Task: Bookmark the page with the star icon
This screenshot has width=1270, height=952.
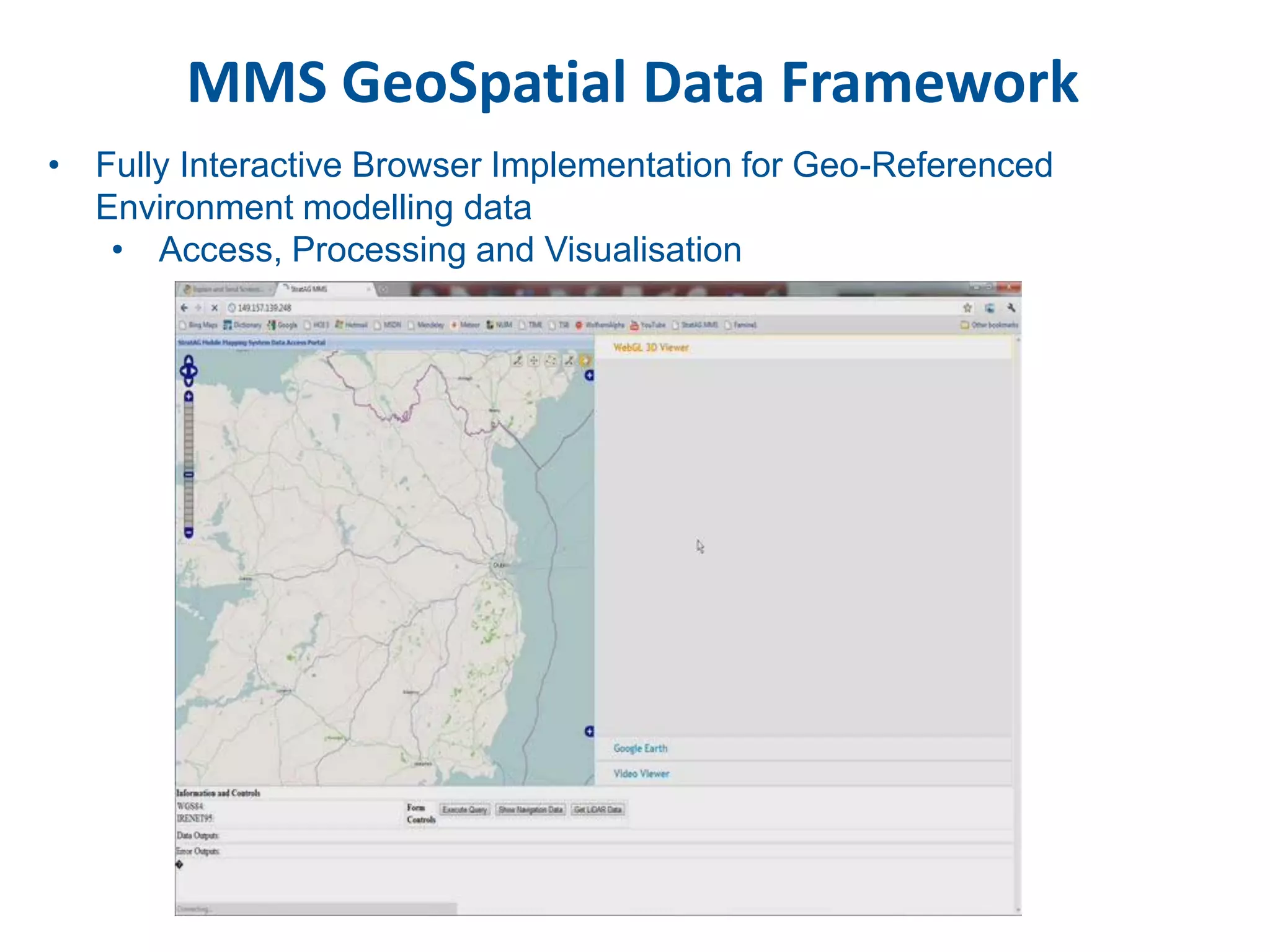Action: (967, 307)
